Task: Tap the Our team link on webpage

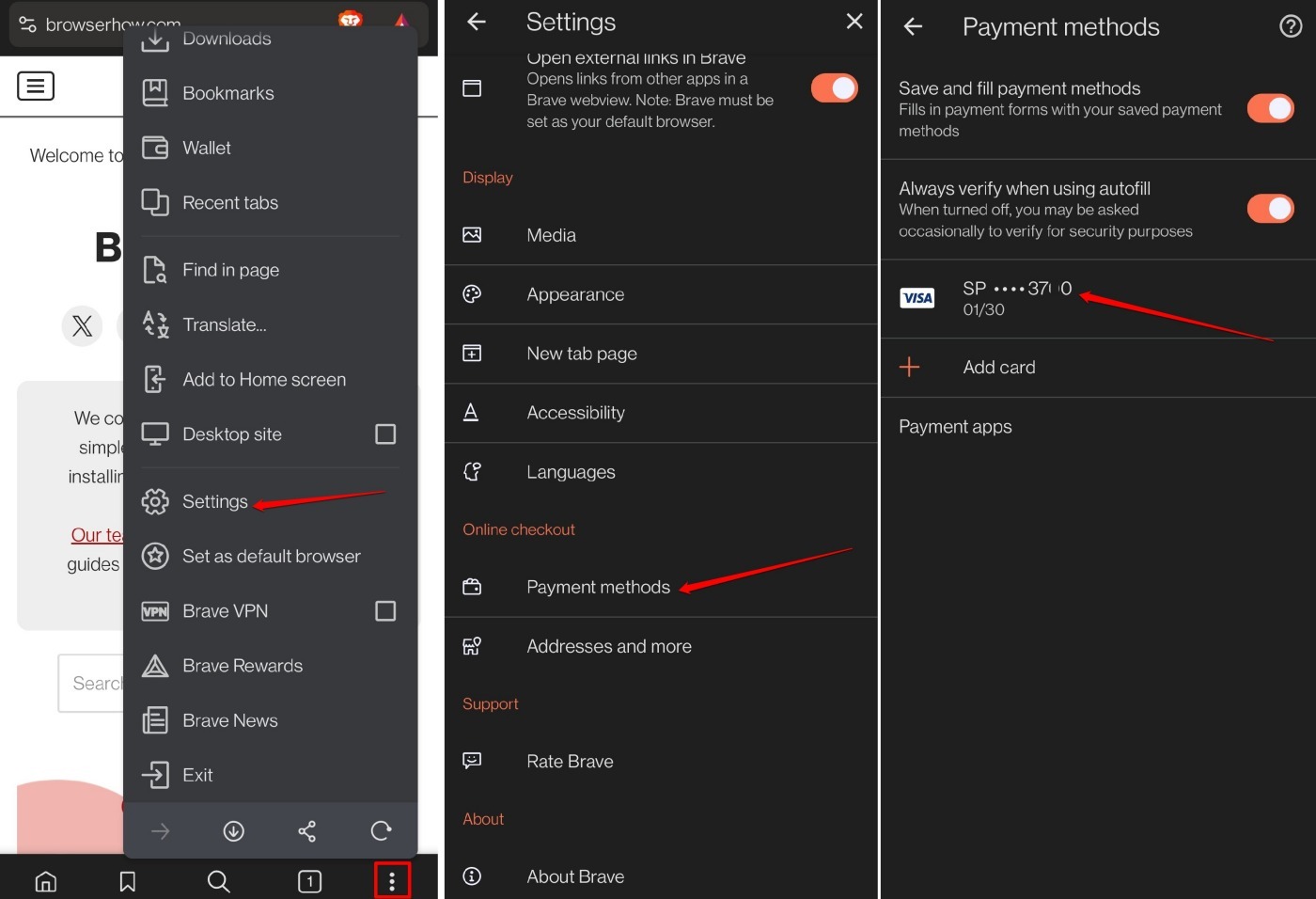Action: [x=97, y=535]
